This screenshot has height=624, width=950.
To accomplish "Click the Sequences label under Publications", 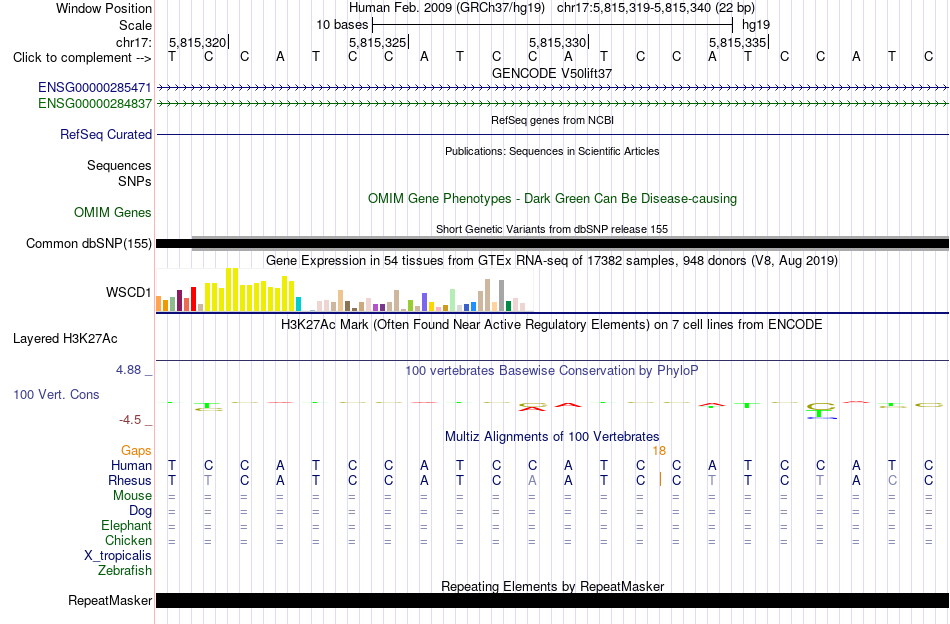I will click(x=119, y=165).
